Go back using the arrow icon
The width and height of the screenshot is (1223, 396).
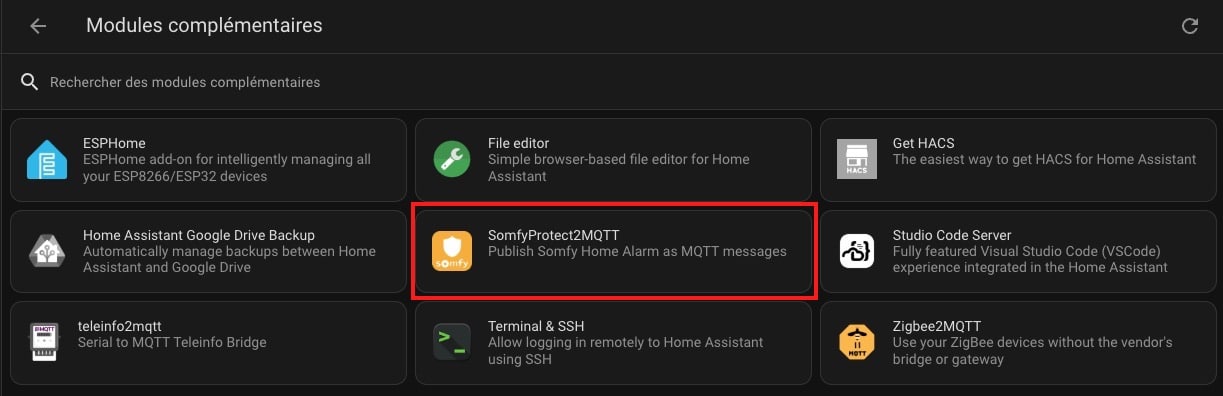point(38,26)
